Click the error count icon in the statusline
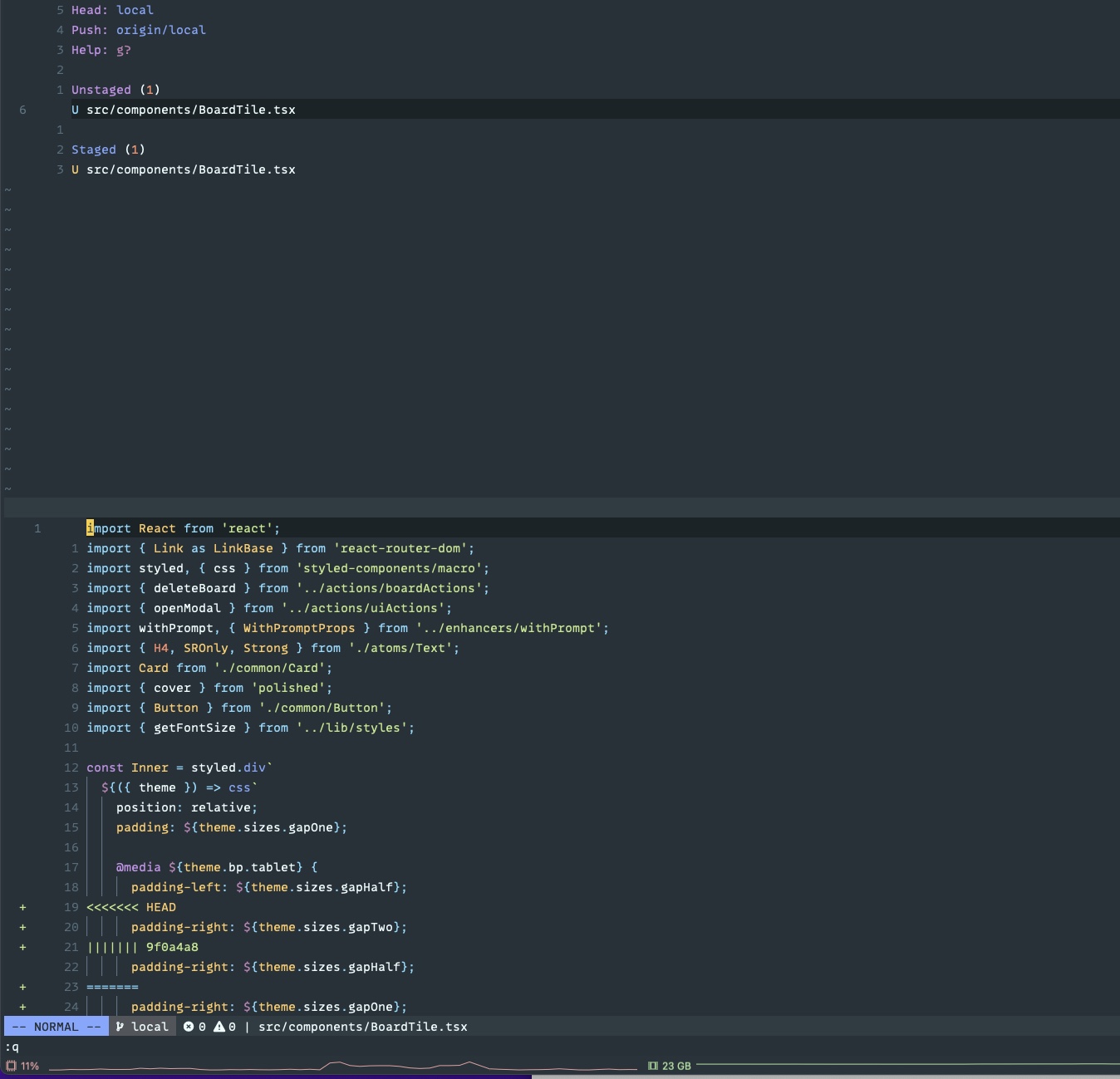The image size is (1120, 1079). click(x=189, y=1027)
